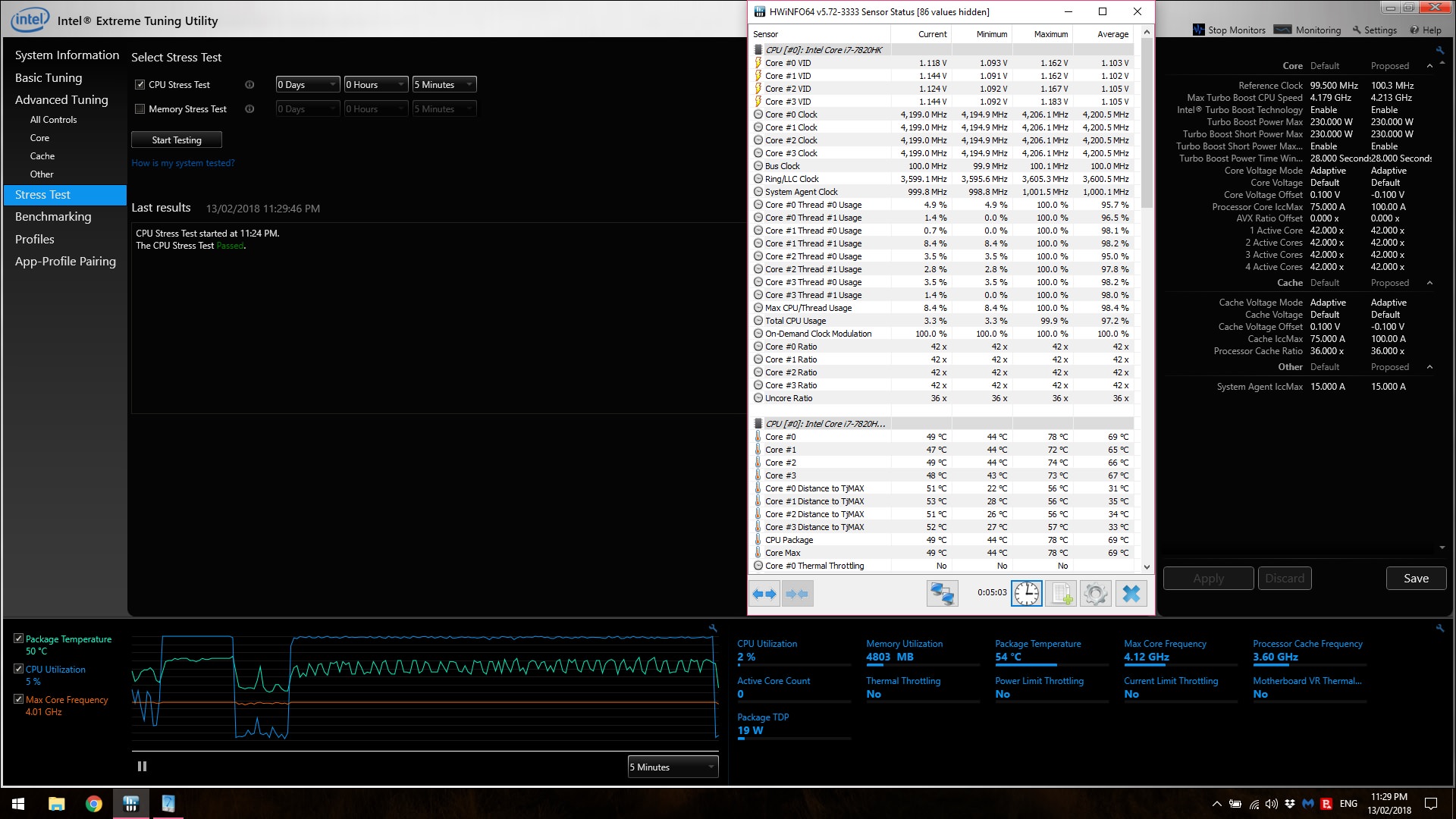Click HWiNFO expand columns arrows icon
The height and width of the screenshot is (819, 1456).
[x=764, y=594]
